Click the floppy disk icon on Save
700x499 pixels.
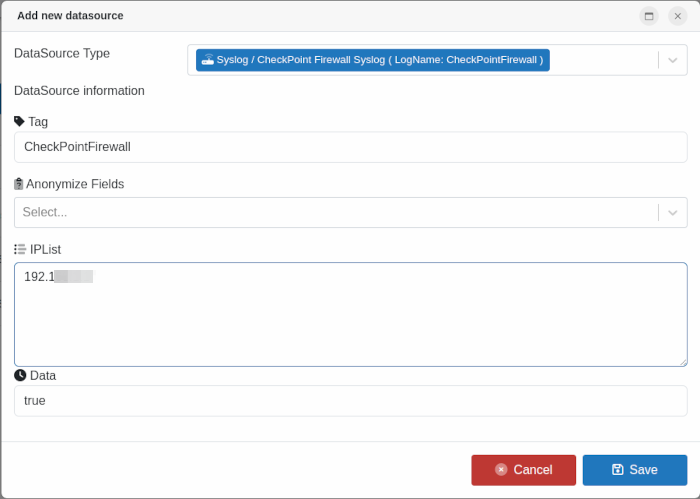[617, 470]
